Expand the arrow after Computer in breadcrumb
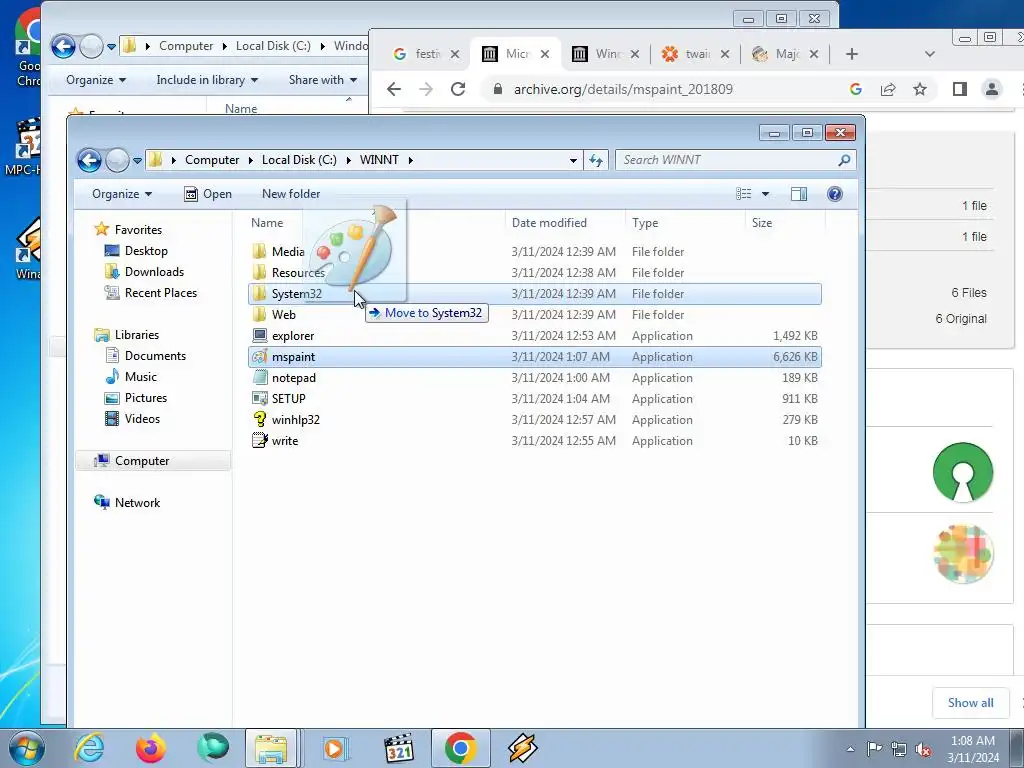The image size is (1024, 768). [250, 160]
